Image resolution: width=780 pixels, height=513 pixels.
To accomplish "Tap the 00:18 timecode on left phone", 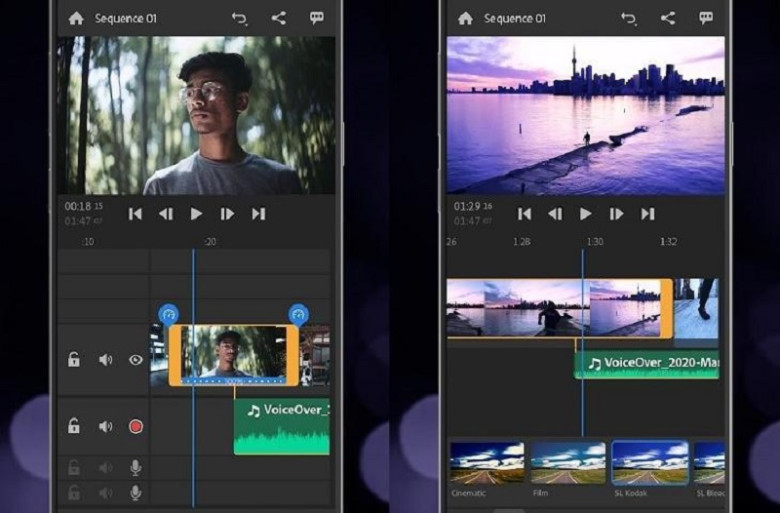I will 84,206.
